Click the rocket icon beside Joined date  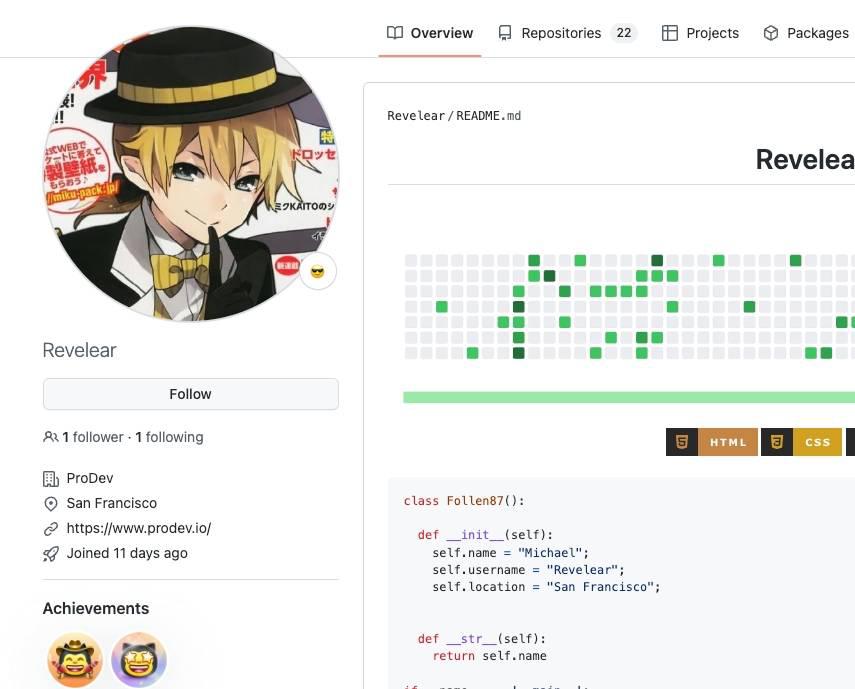(x=51, y=554)
